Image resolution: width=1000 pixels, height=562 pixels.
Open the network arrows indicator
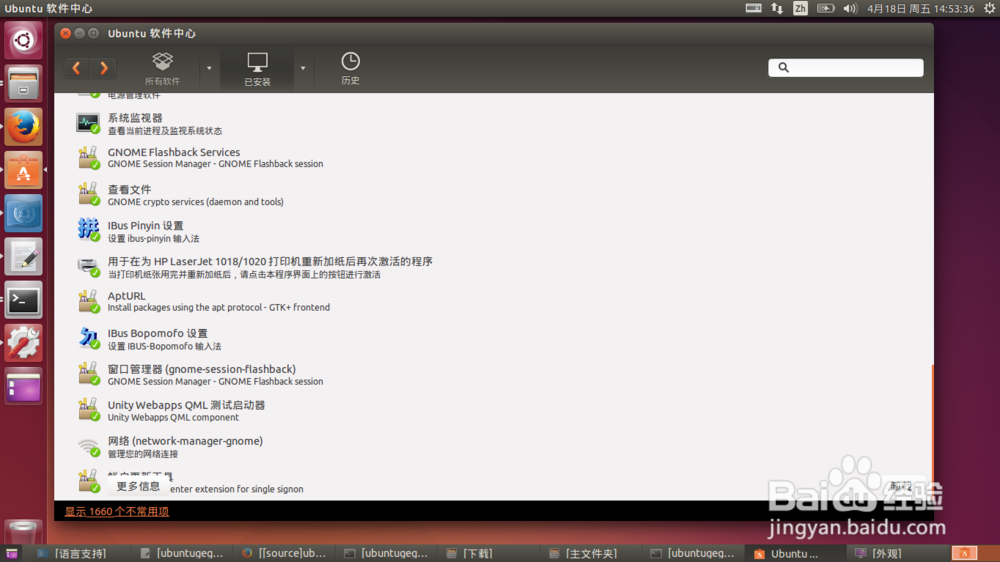point(777,8)
